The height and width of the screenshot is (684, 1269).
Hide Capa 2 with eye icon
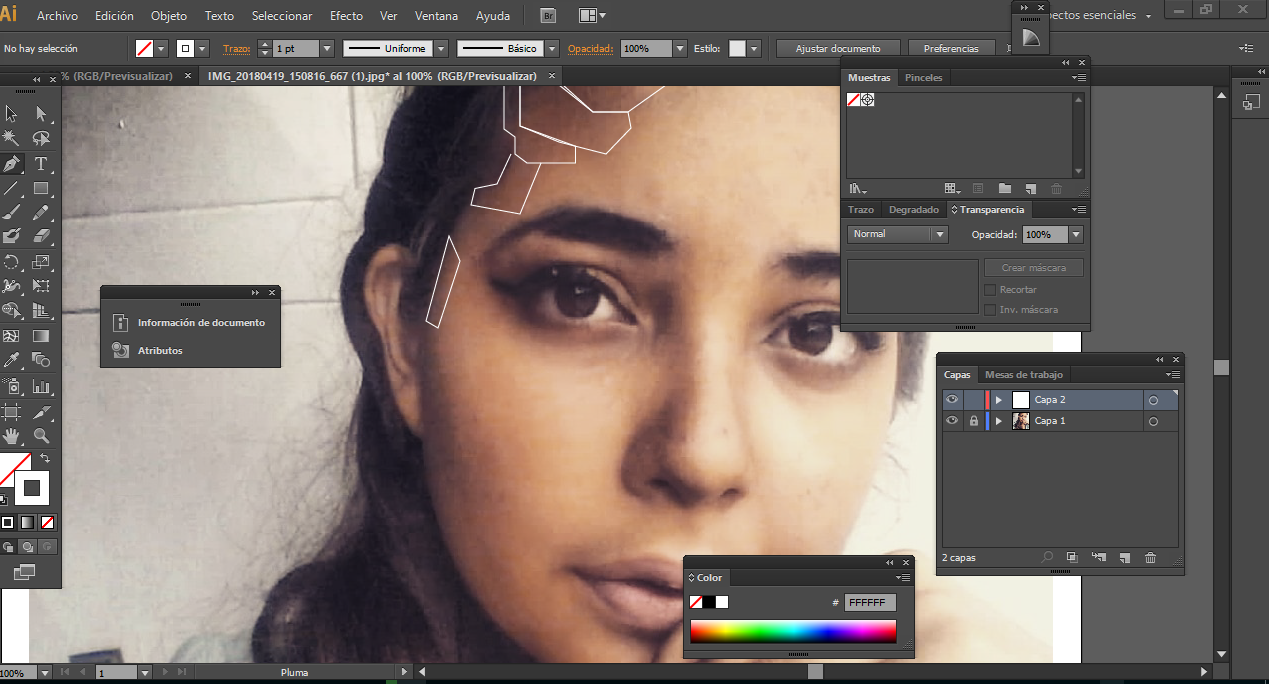point(952,399)
